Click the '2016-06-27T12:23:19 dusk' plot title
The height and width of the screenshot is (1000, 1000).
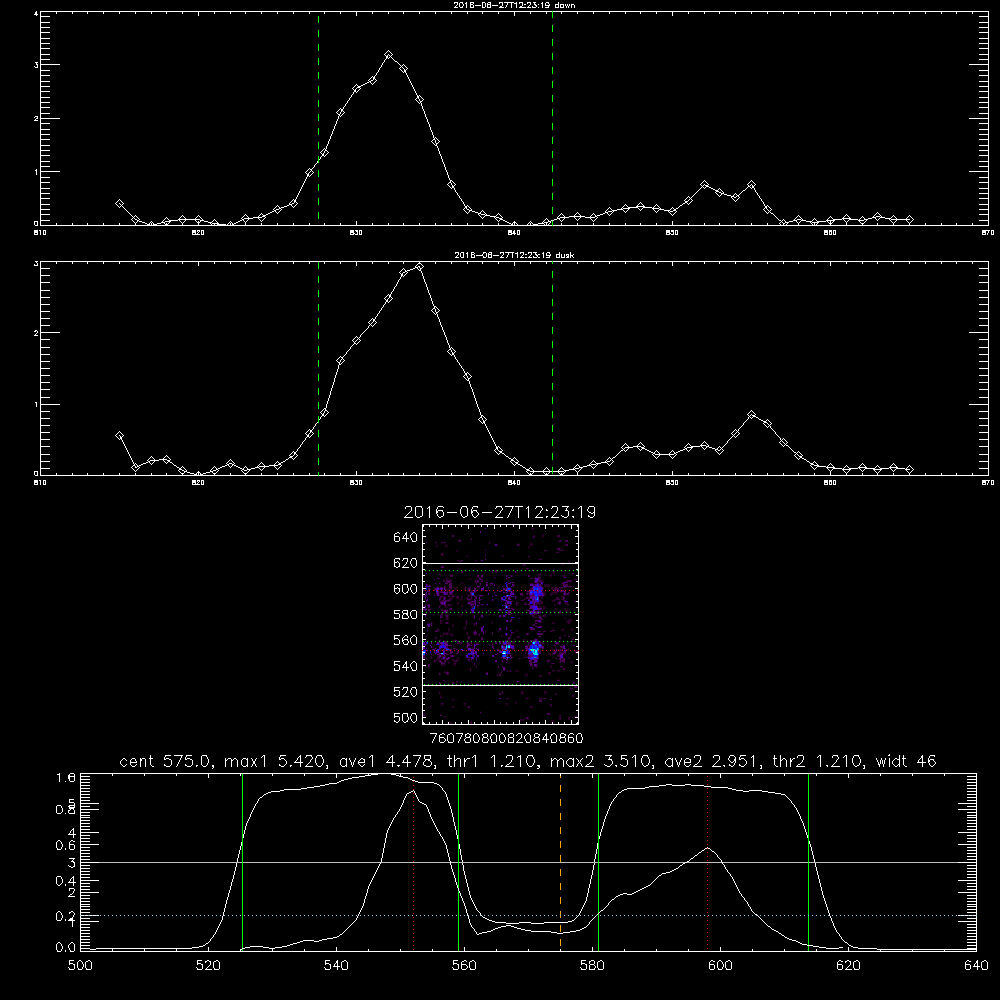click(514, 255)
